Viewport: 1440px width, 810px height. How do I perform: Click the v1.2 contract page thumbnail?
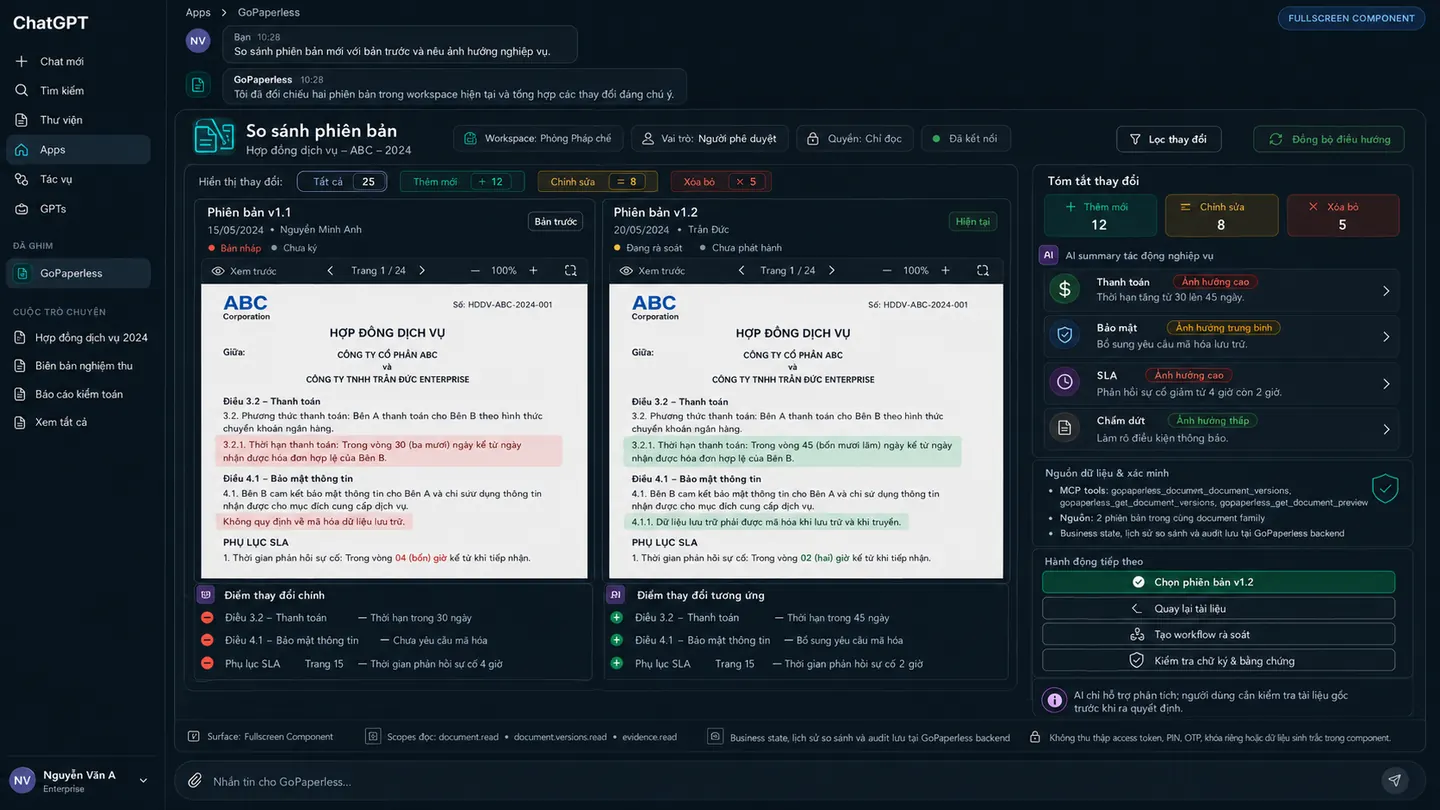click(806, 431)
